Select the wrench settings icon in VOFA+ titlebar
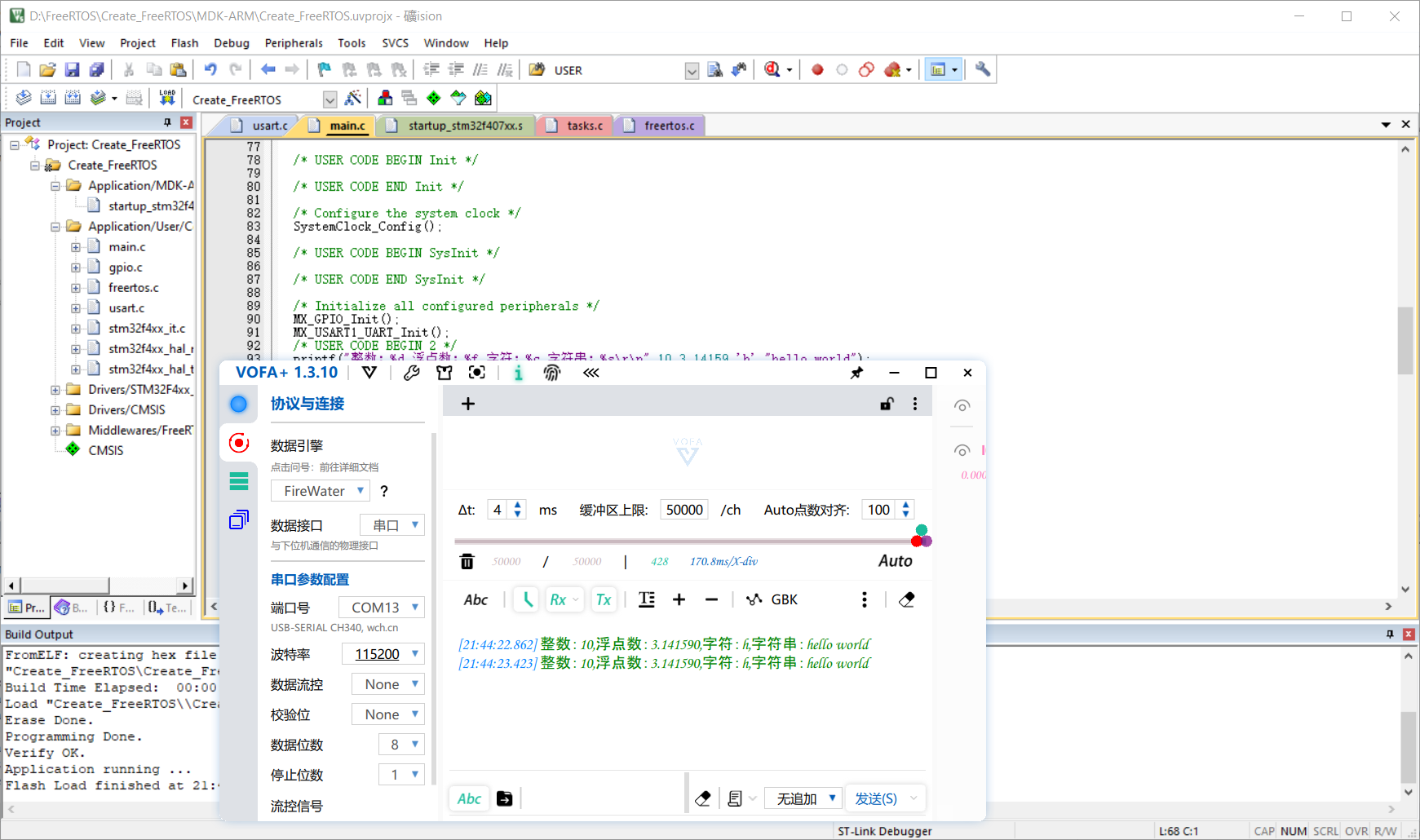The image size is (1420, 840). 412,373
